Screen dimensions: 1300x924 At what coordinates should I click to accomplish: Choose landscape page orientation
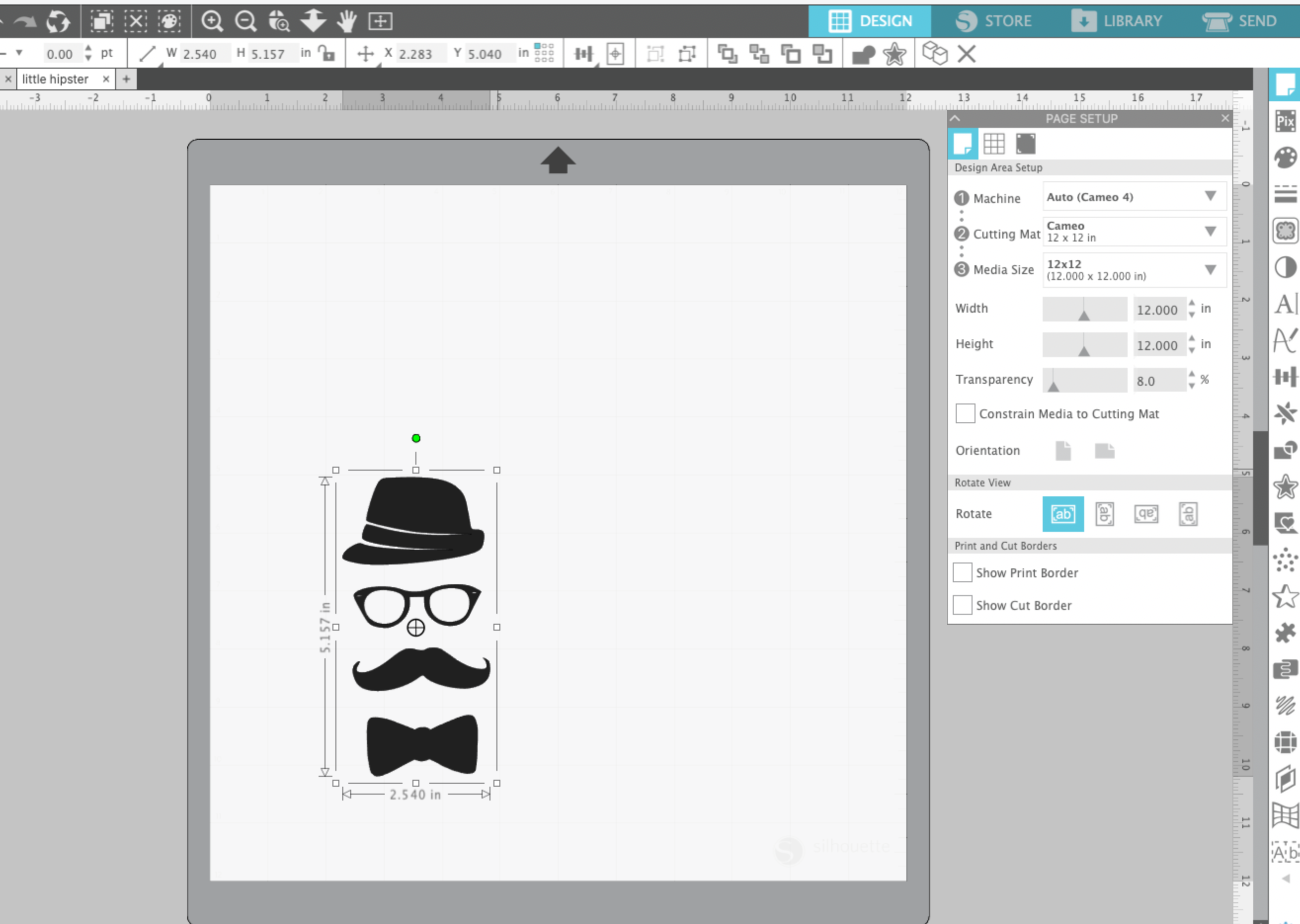(1104, 450)
